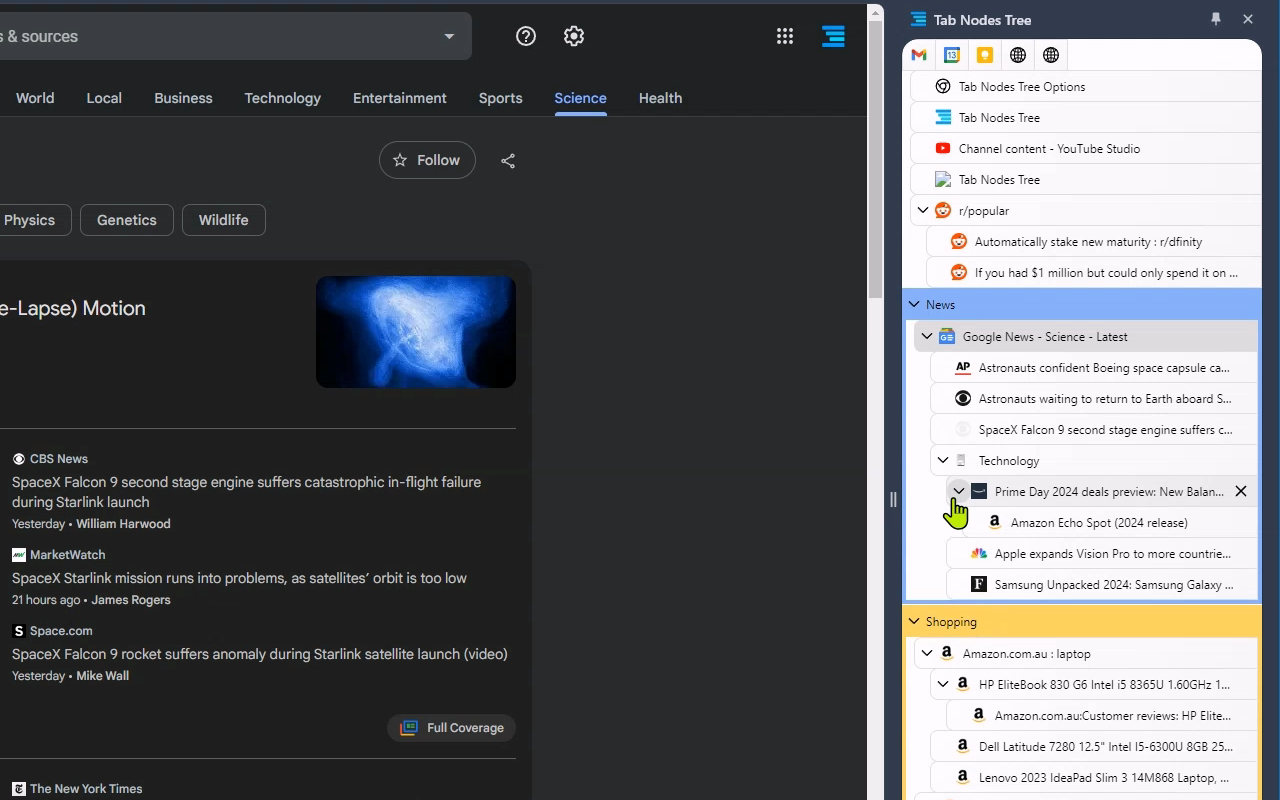Image resolution: width=1280 pixels, height=800 pixels.
Task: Open the Google Calendar pinned tab
Action: [952, 55]
